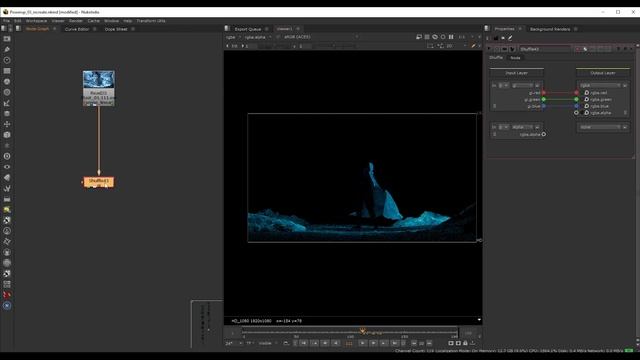Open the Render menu

76,21
